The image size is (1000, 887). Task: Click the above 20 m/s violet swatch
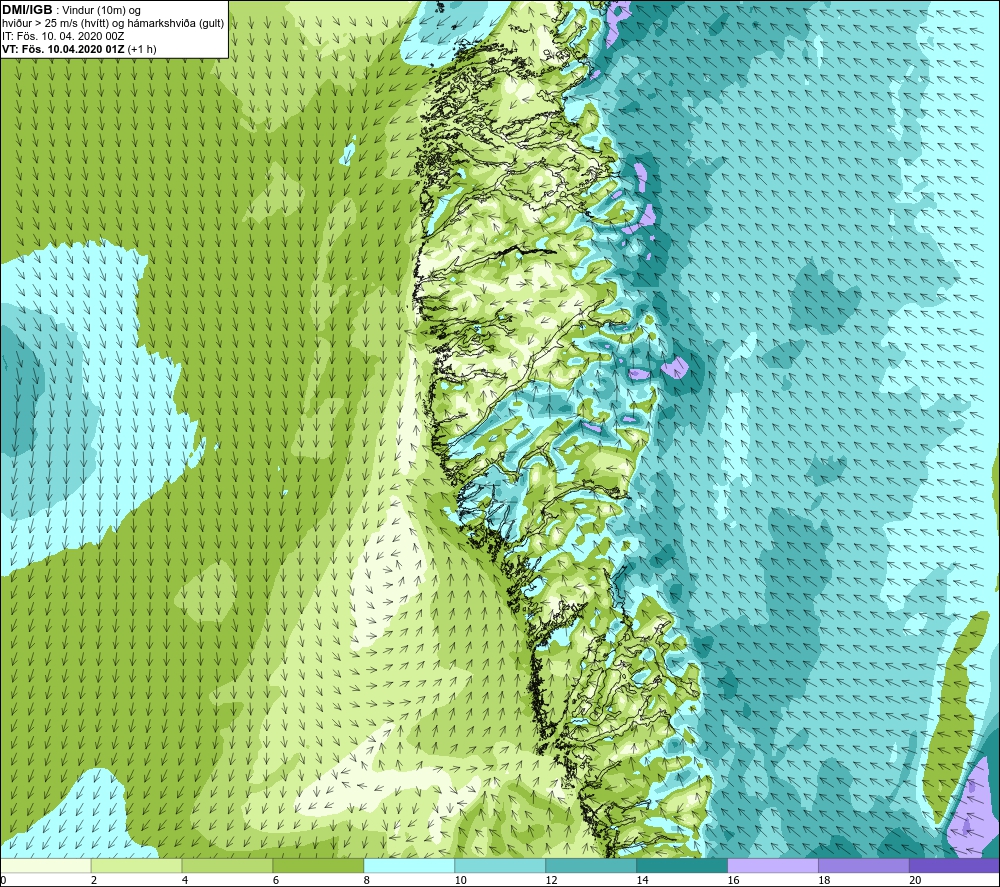tap(954, 865)
